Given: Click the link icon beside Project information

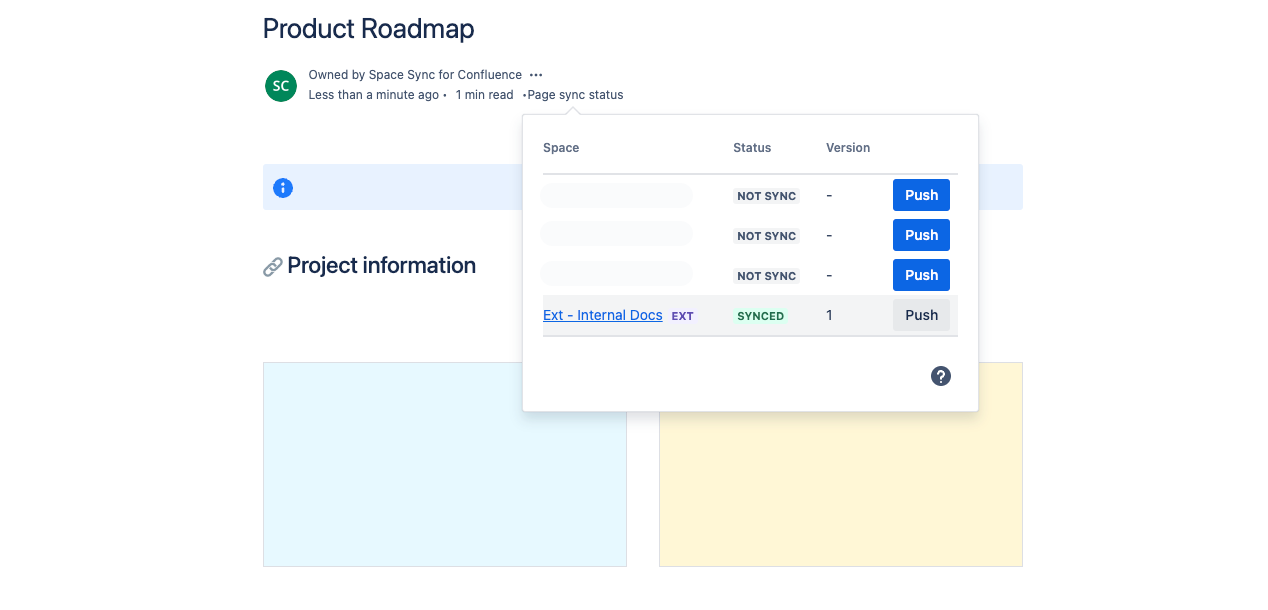Looking at the screenshot, I should 272,267.
